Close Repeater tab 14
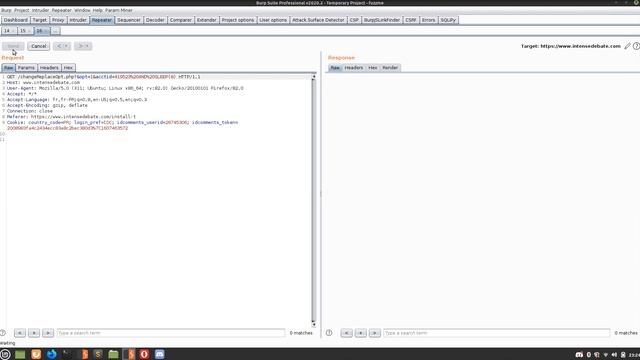 coord(13,31)
